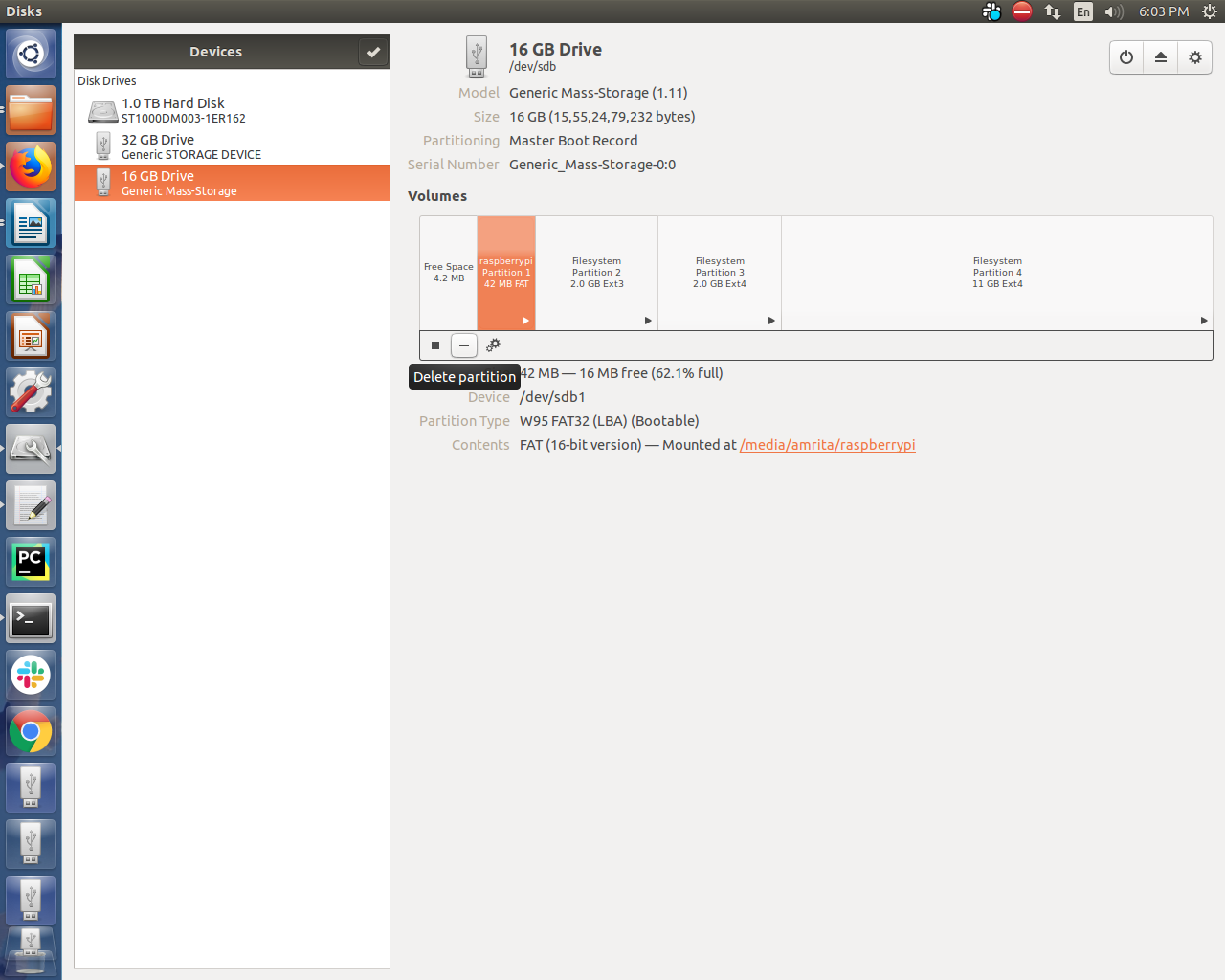Viewport: 1225px width, 980px height.
Task: Toggle the Devices checkmark button
Action: 373,52
